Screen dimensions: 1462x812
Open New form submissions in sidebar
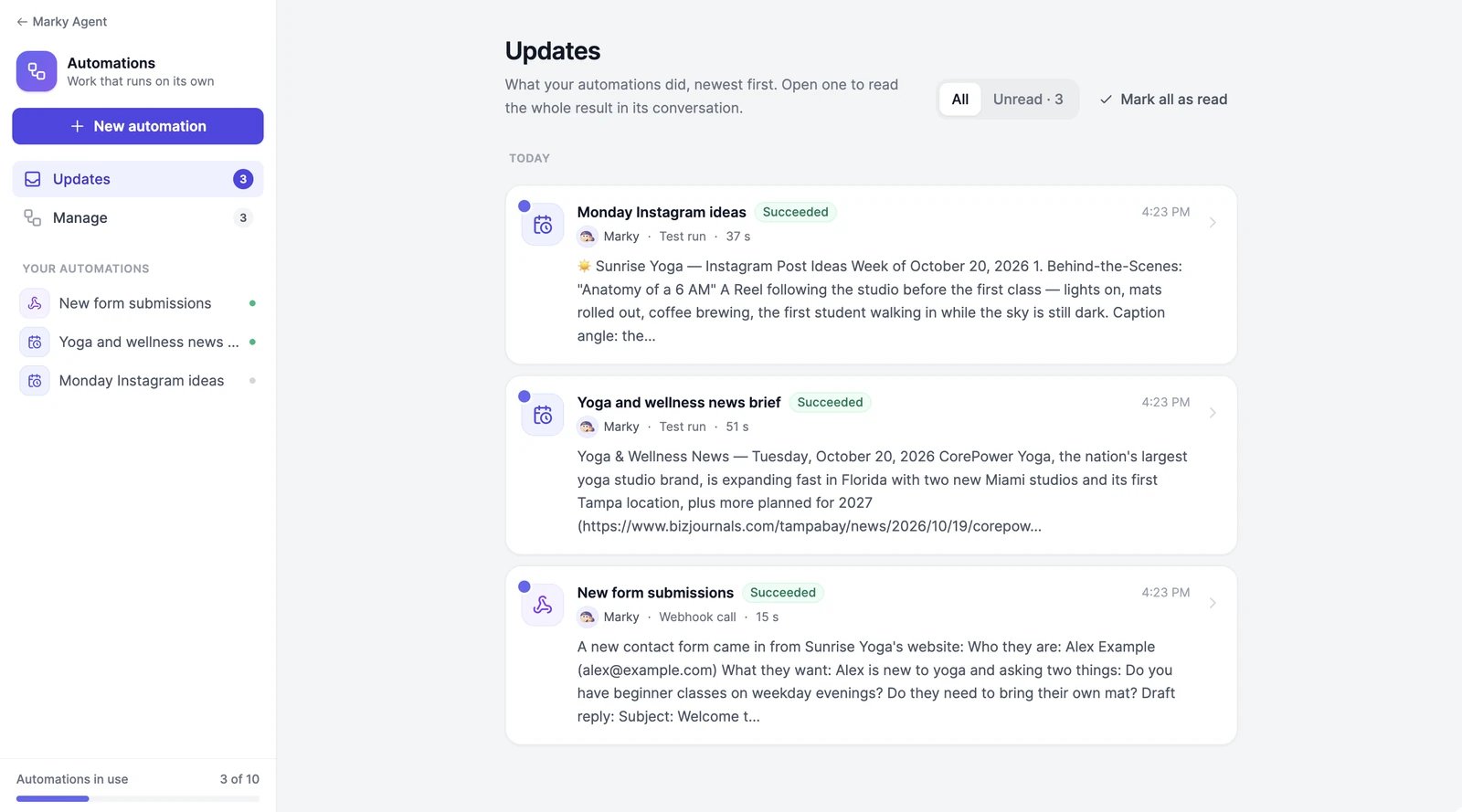(x=138, y=303)
